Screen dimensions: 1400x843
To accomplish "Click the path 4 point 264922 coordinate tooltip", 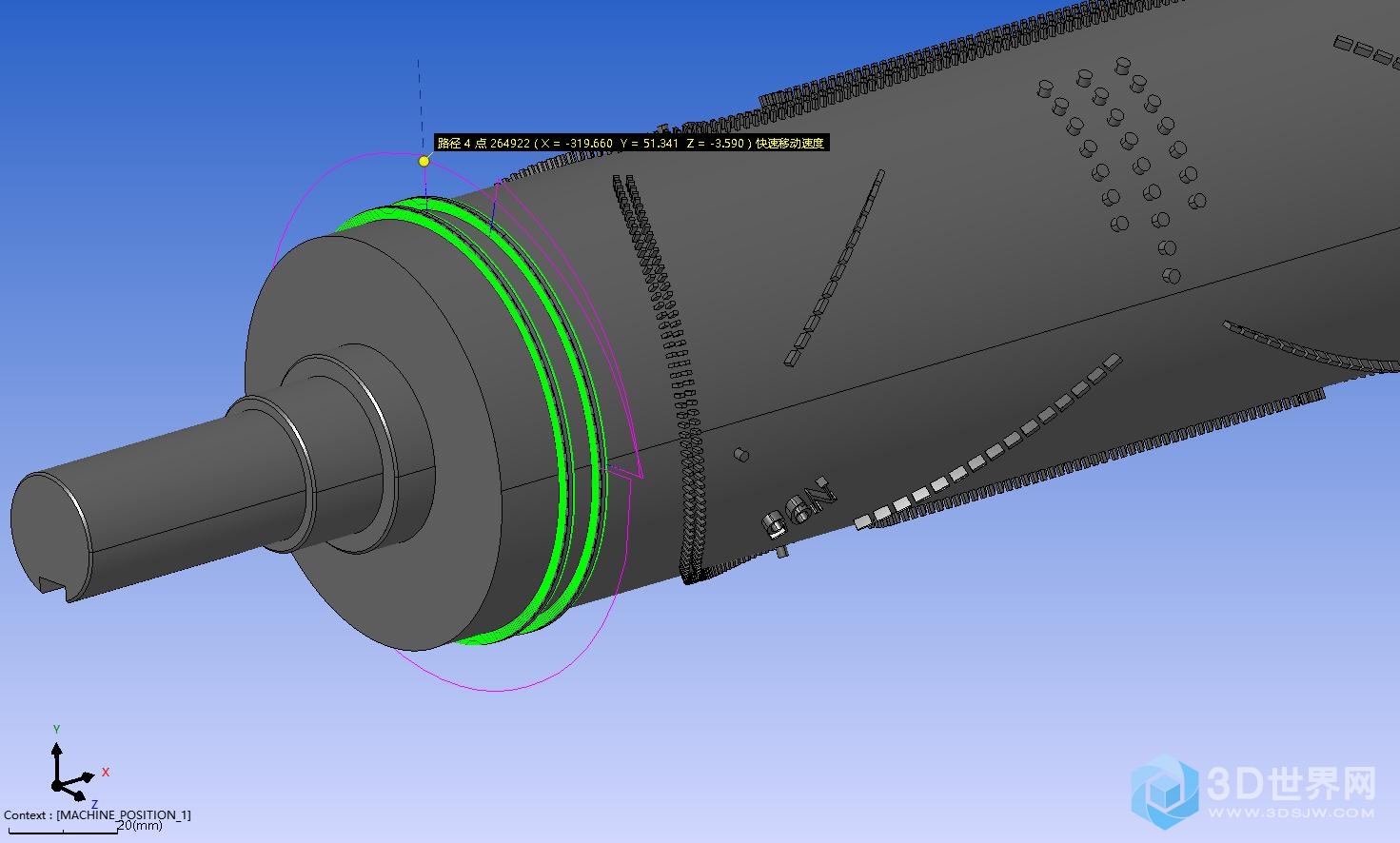I will [631, 144].
